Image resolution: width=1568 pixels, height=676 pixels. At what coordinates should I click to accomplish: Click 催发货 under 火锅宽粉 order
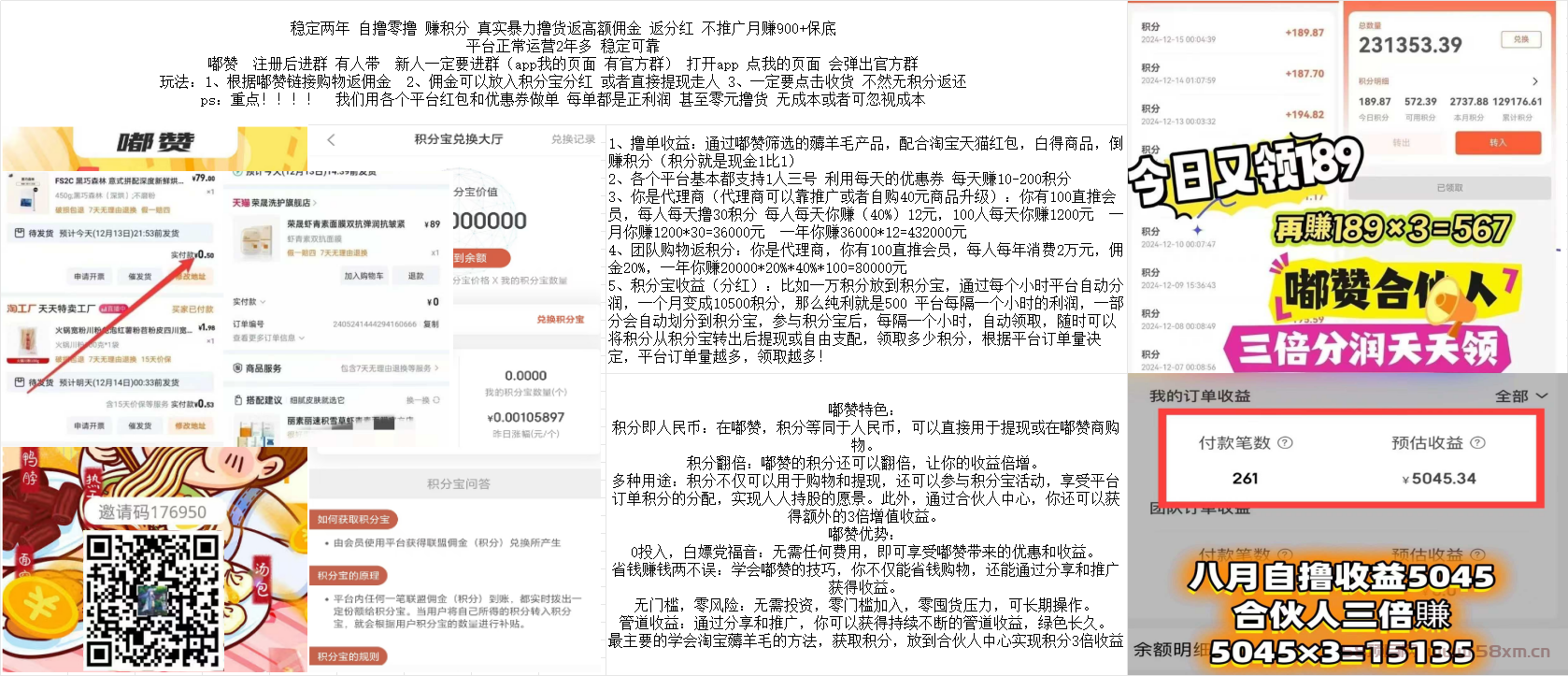(x=140, y=425)
